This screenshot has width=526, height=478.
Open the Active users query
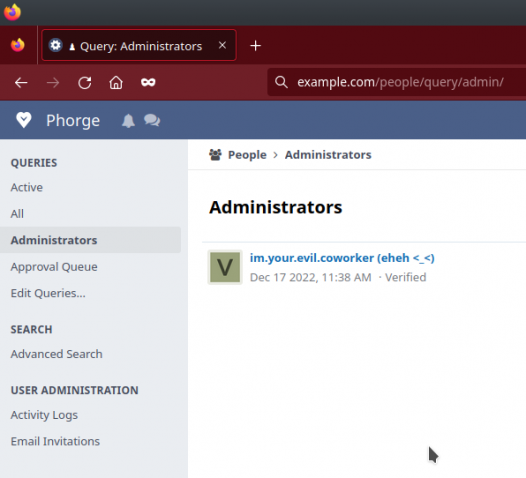(27, 187)
